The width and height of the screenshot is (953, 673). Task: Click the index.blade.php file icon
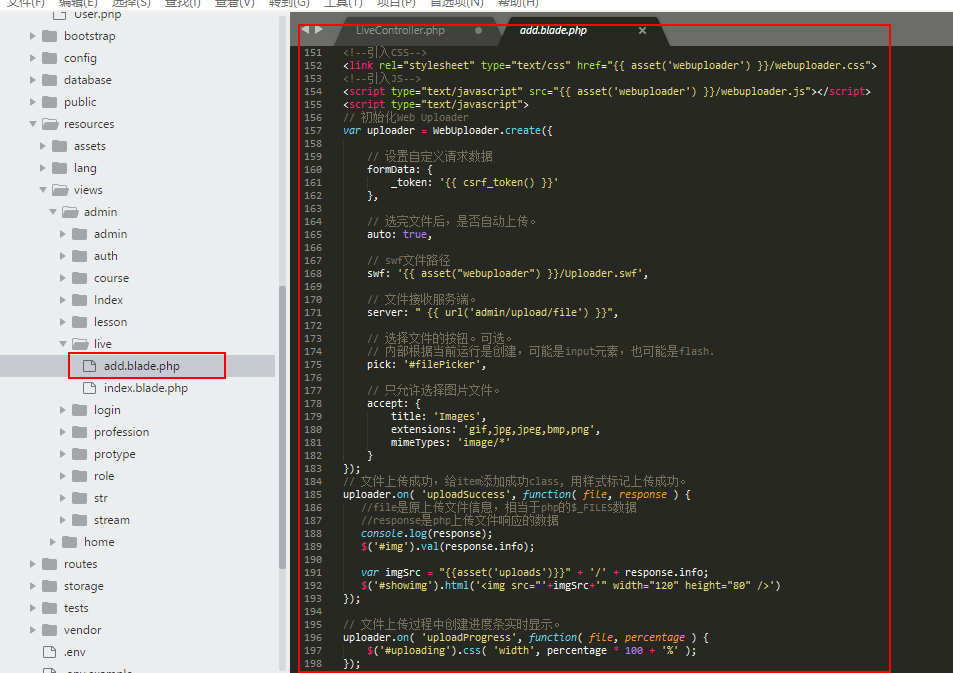point(89,388)
